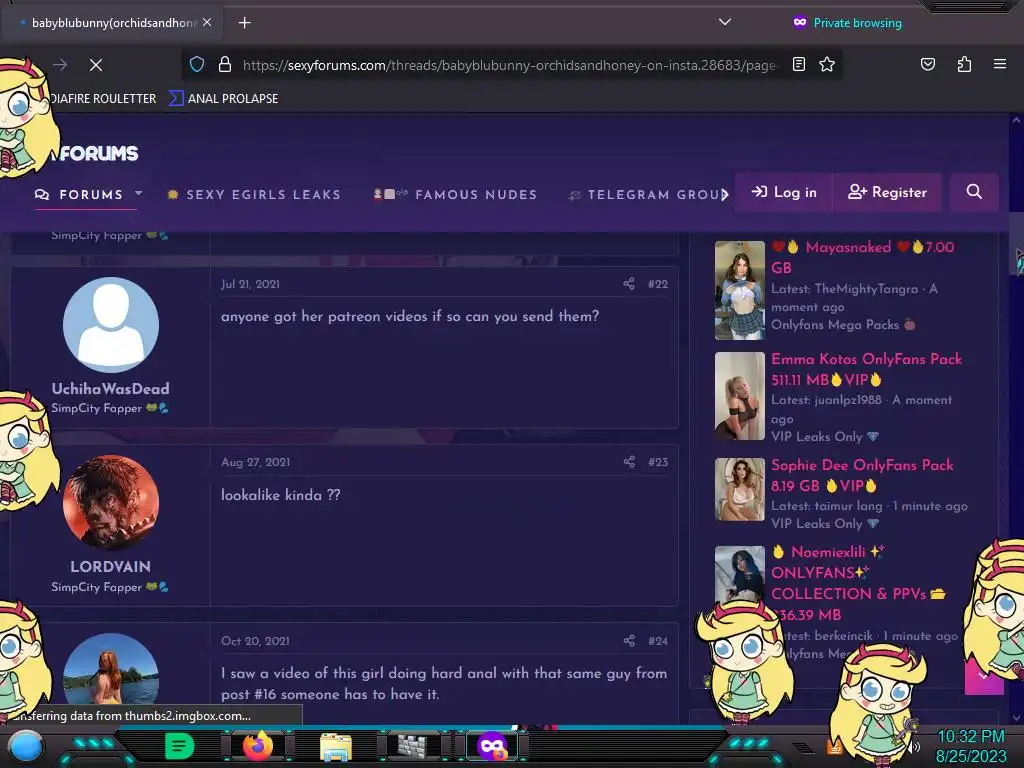1024x768 pixels.
Task: Open the green notes app taskbar icon
Action: pos(179,746)
